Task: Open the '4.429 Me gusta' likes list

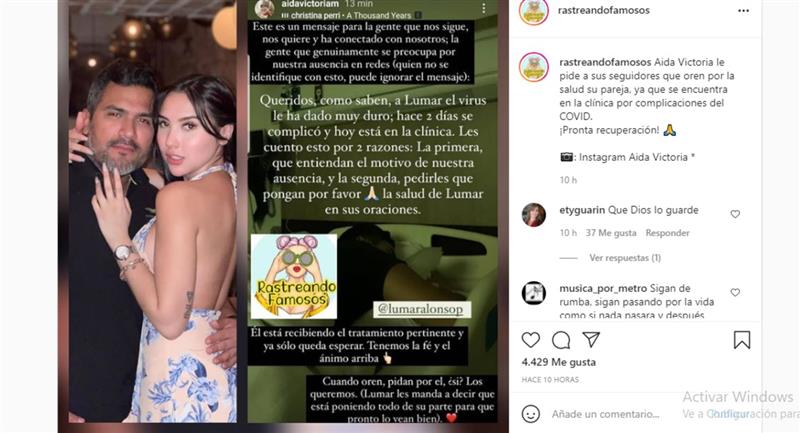Action: point(559,362)
